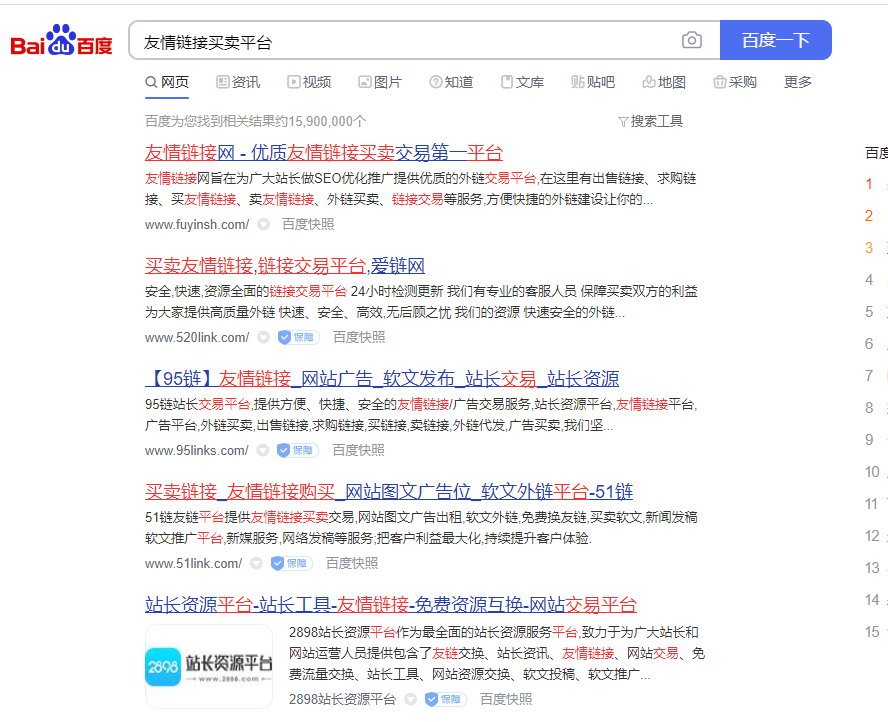Screen dimensions: 888x722
Task: Expand dropdown arrow next to www.95links.com
Action: (263, 451)
